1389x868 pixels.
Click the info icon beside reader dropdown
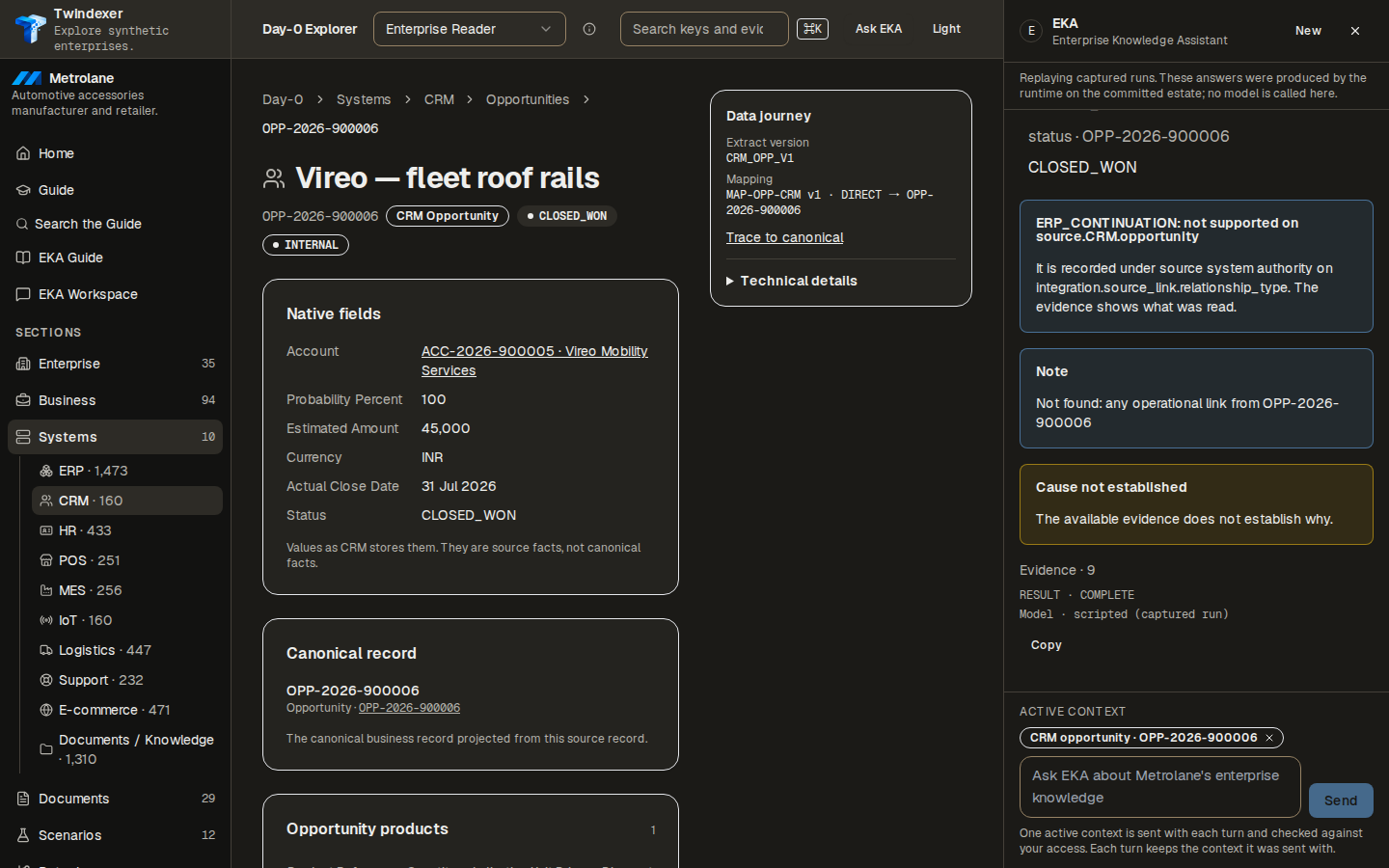[589, 29]
